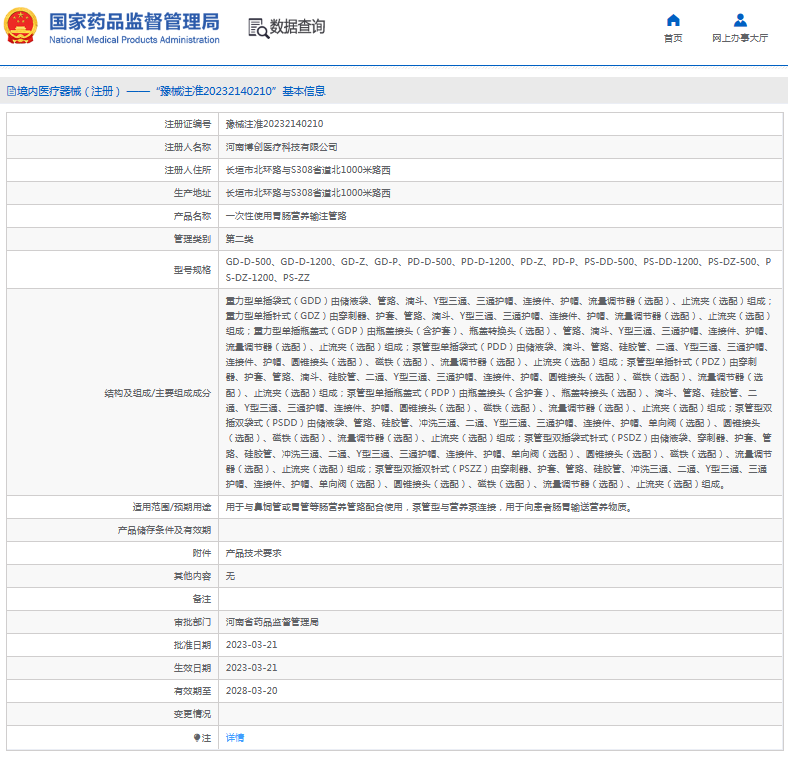Click 注册人住所 address value

point(308,170)
